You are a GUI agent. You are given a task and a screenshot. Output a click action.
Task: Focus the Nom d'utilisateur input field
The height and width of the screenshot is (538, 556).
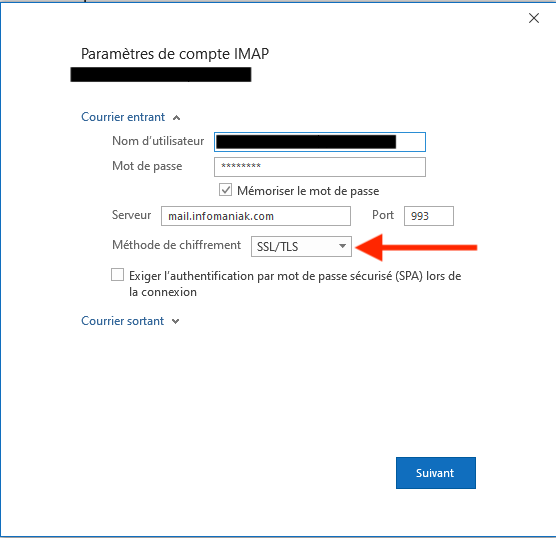coord(320,142)
